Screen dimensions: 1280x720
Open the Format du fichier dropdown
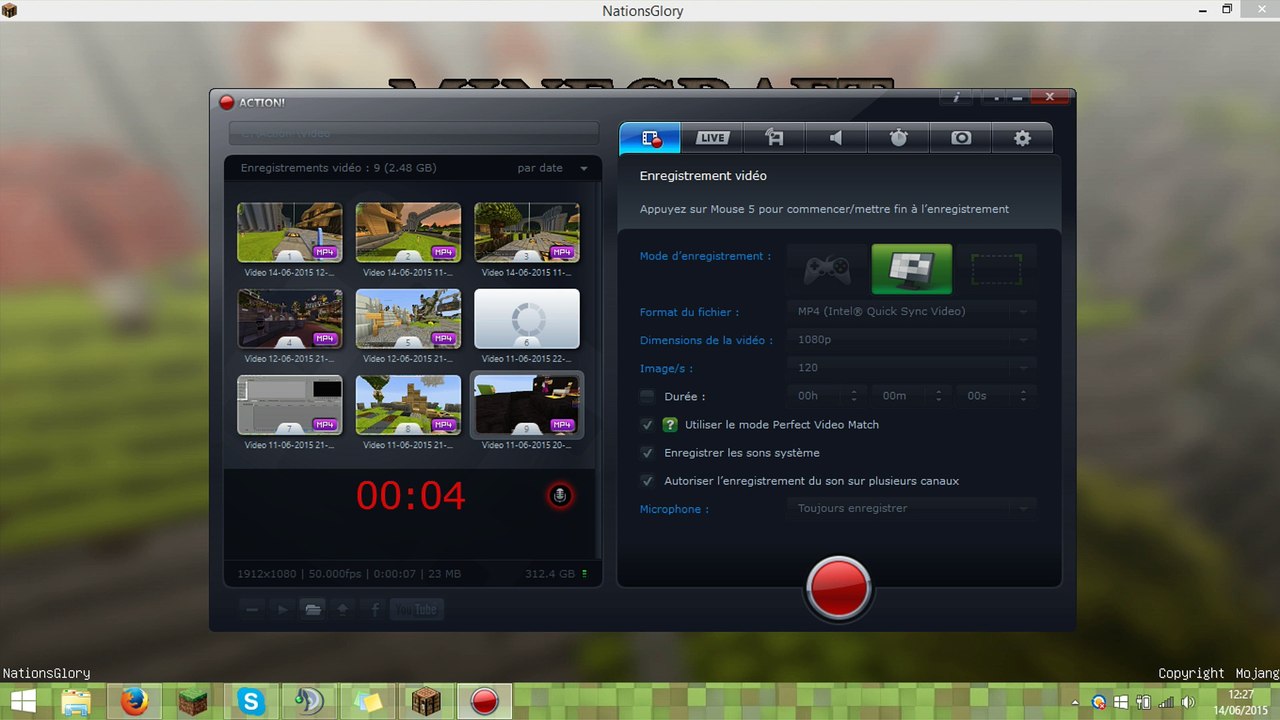[x=910, y=312]
